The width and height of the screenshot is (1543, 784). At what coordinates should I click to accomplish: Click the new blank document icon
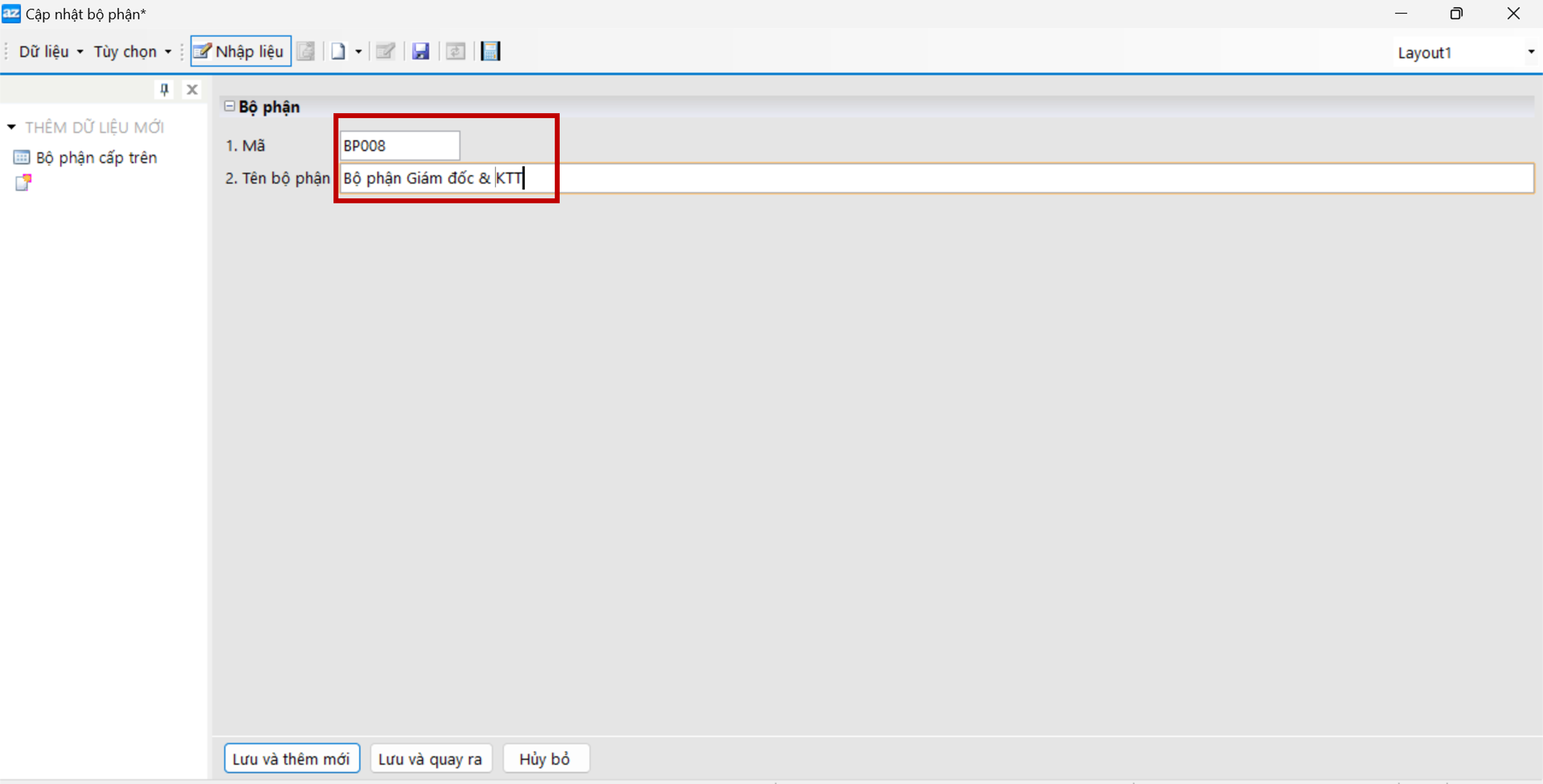coord(338,52)
